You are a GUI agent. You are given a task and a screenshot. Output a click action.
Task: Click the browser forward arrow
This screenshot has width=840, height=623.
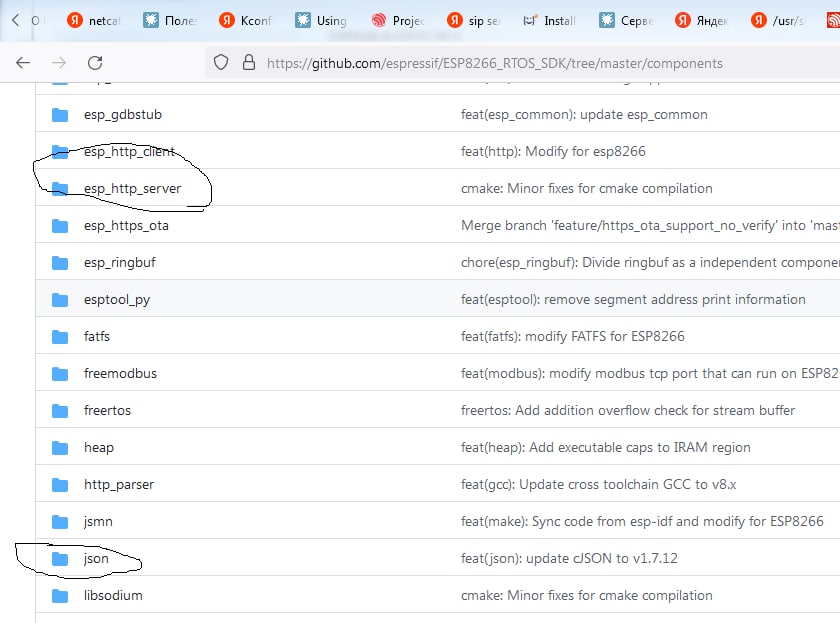click(59, 63)
